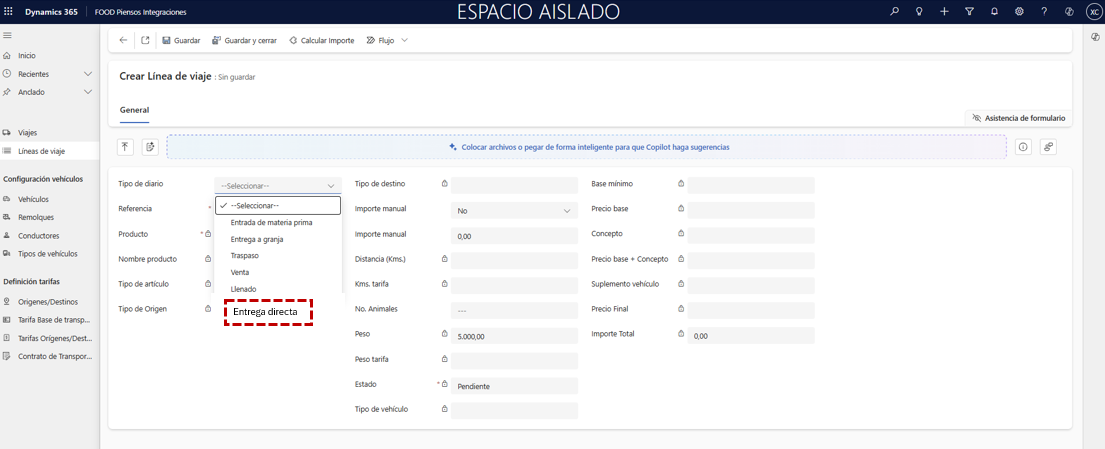The width and height of the screenshot is (1105, 449).
Task: Choose Entrada de materia prima option
Action: 271,222
